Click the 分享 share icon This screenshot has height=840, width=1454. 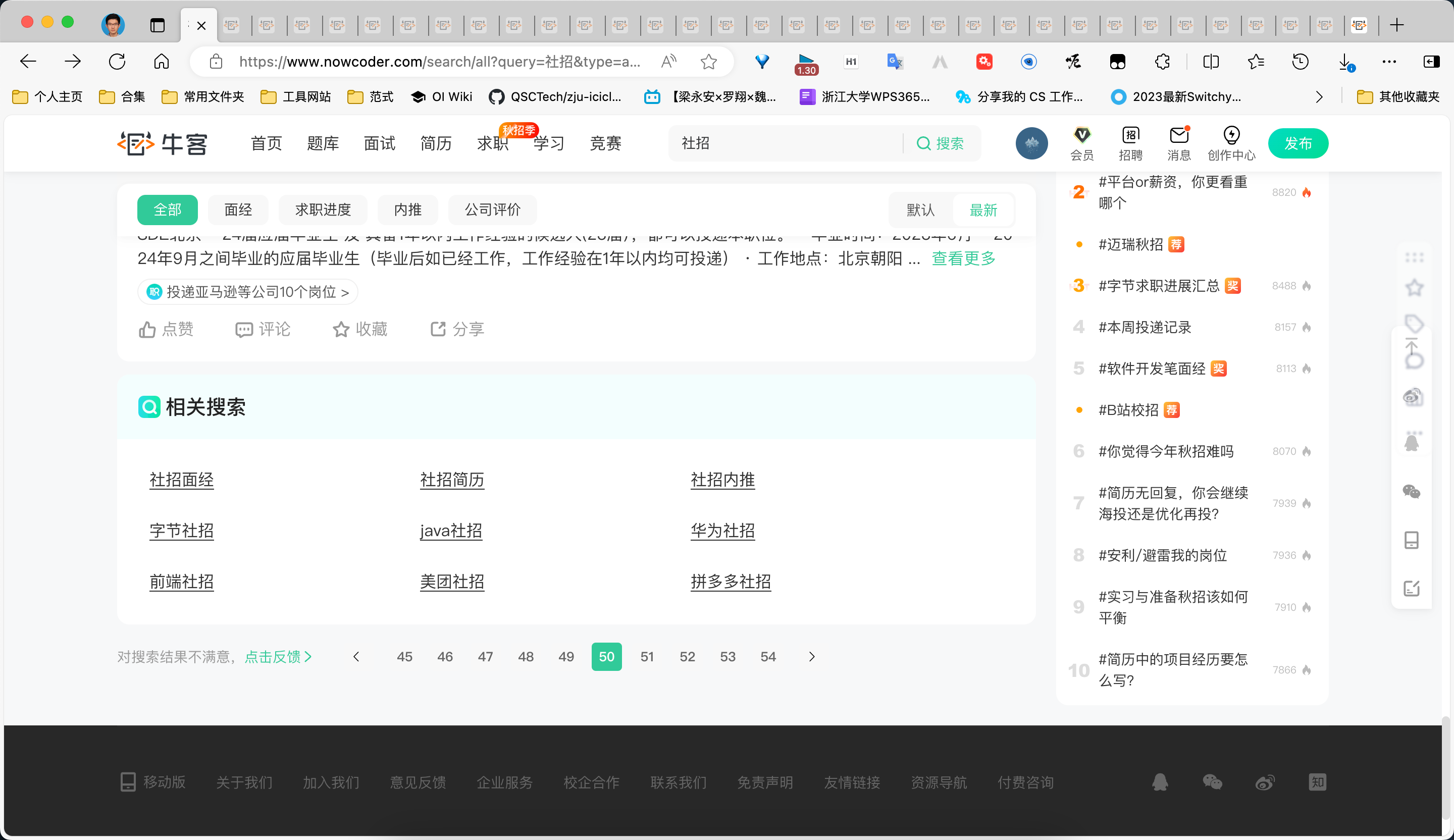pos(438,330)
